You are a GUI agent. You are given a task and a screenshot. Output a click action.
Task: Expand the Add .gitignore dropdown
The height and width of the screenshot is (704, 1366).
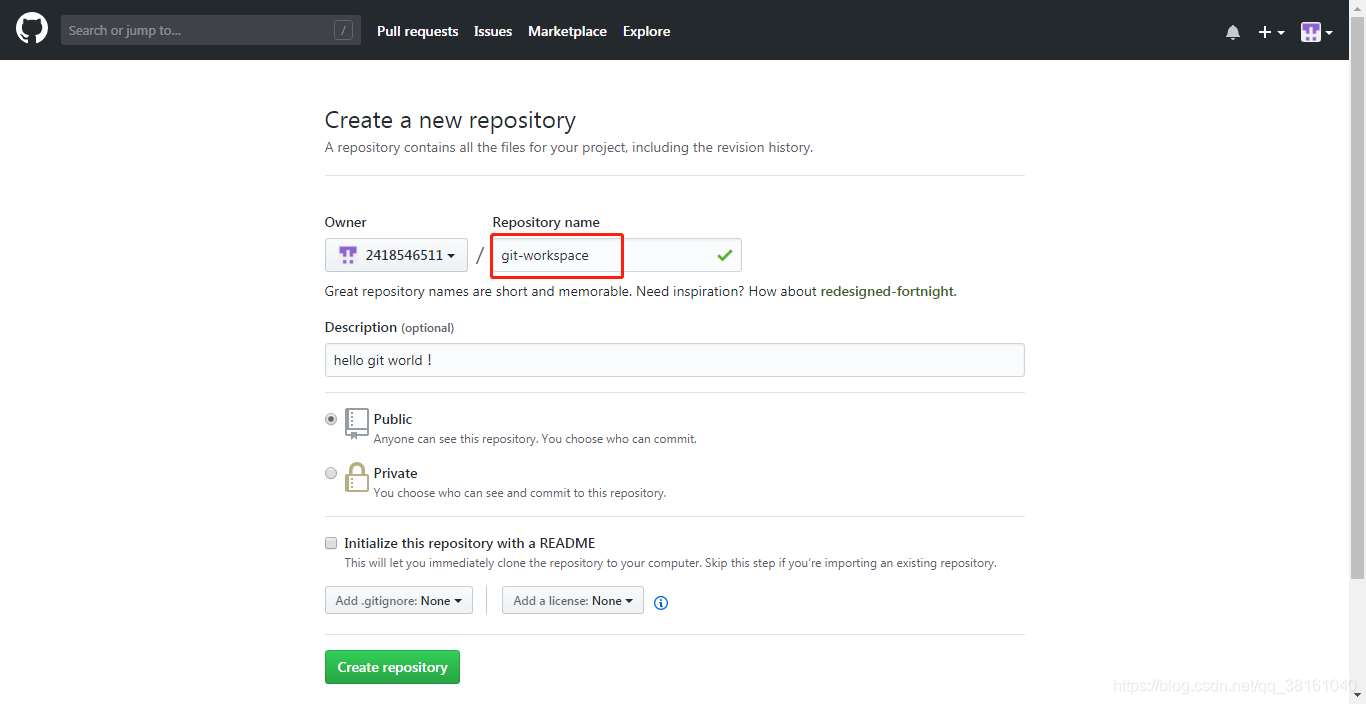coord(399,600)
